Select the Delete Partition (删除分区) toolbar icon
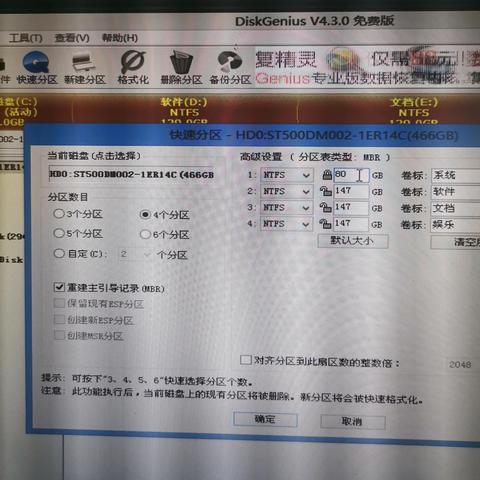The width and height of the screenshot is (480, 480). [x=181, y=68]
